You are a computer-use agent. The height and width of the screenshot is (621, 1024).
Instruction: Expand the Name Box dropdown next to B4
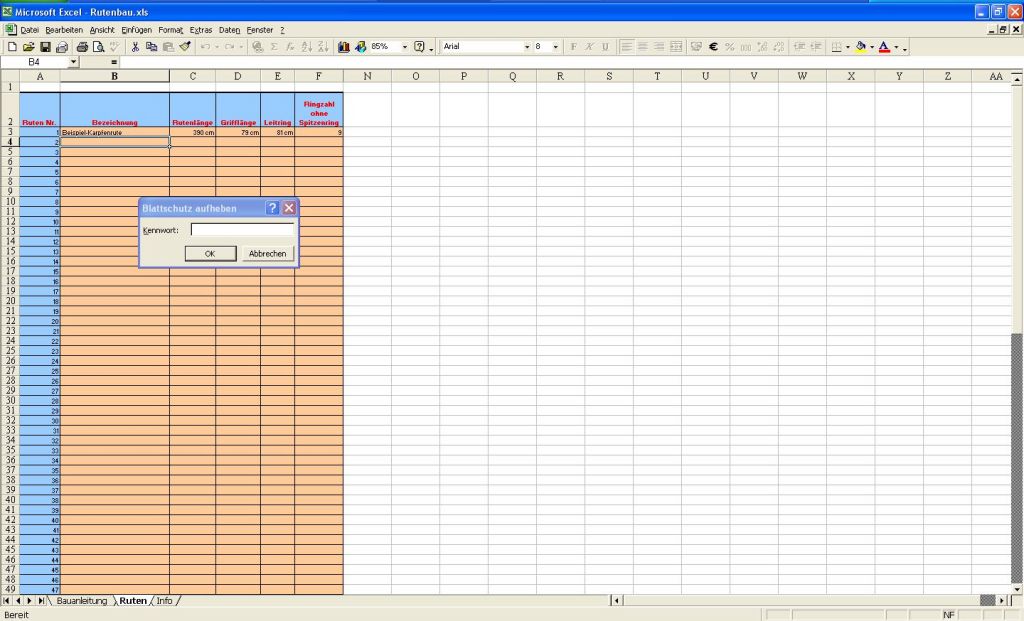tap(73, 62)
